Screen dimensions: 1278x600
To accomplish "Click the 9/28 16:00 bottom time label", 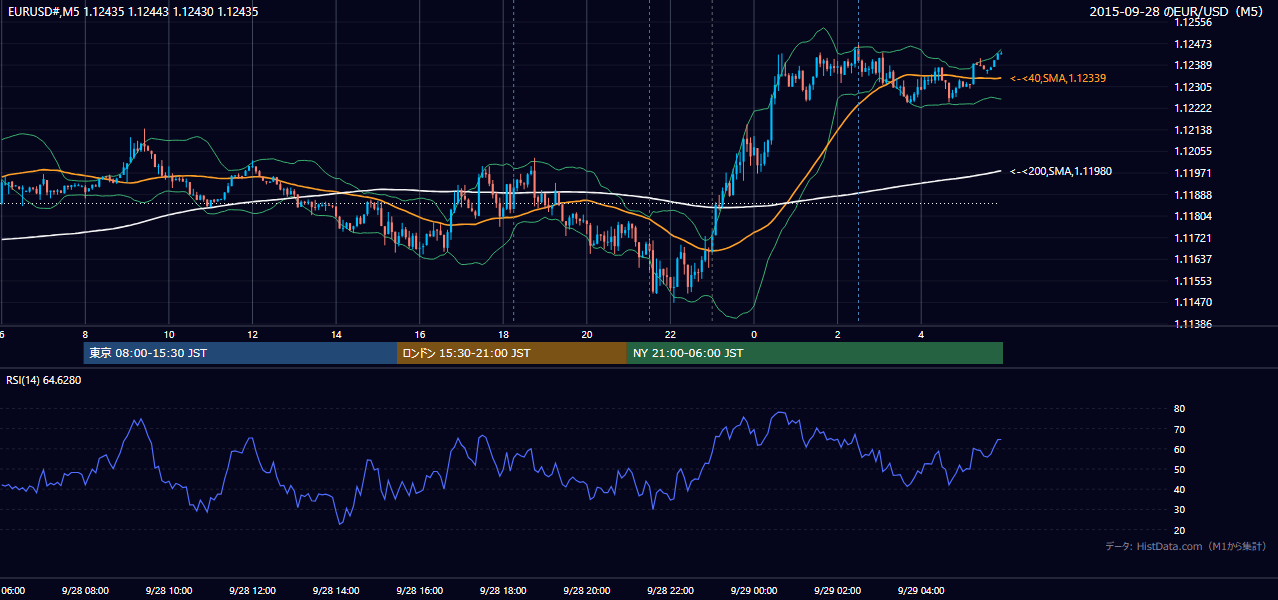I will (419, 590).
